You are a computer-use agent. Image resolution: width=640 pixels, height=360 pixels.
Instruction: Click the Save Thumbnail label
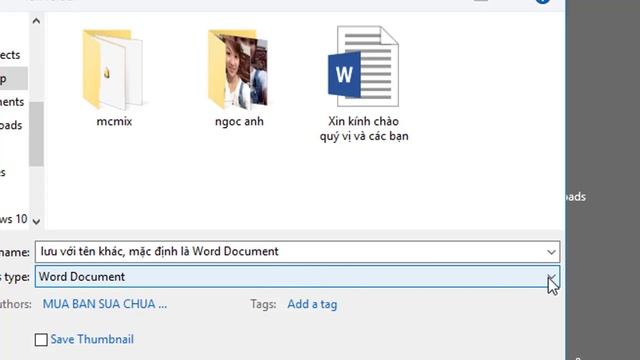coord(92,339)
